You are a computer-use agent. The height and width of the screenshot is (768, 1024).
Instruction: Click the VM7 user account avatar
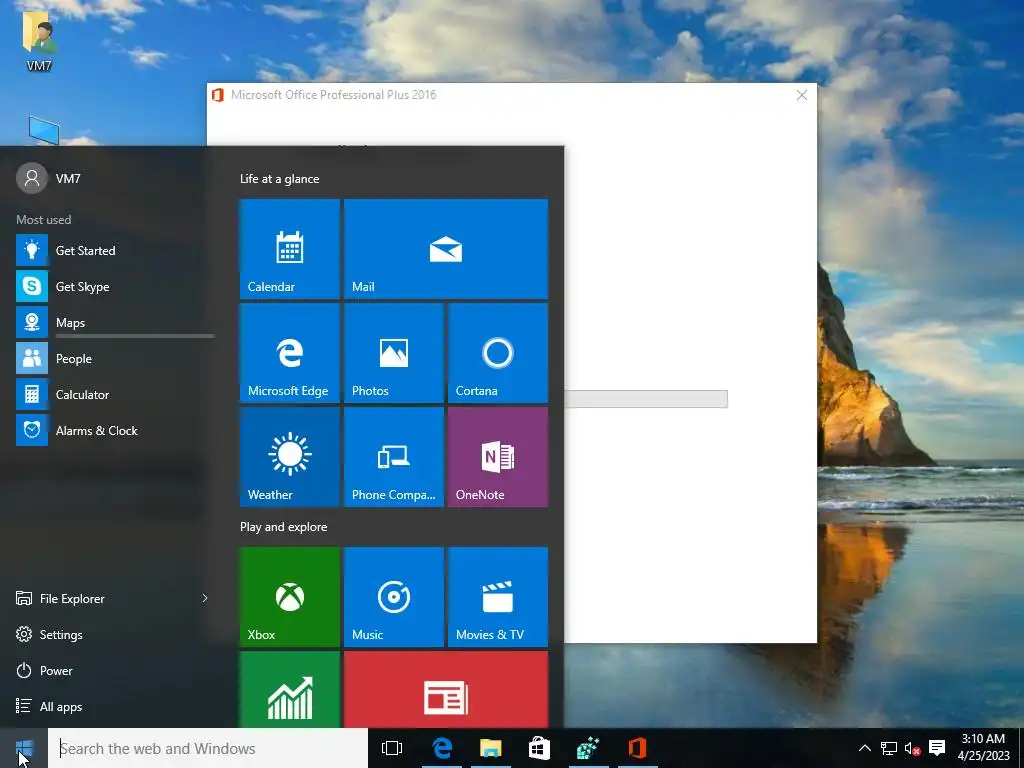[x=32, y=178]
